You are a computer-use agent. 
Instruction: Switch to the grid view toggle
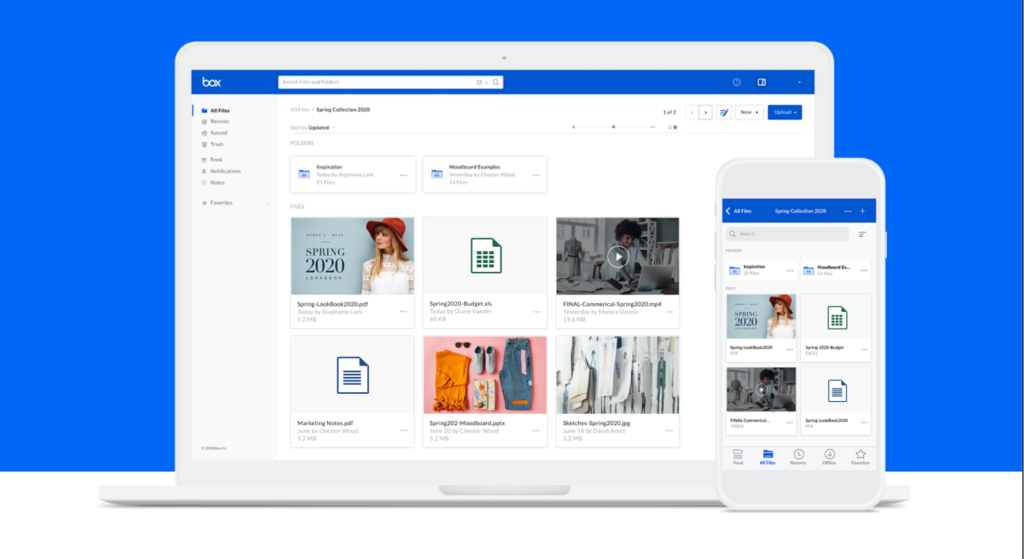674,127
